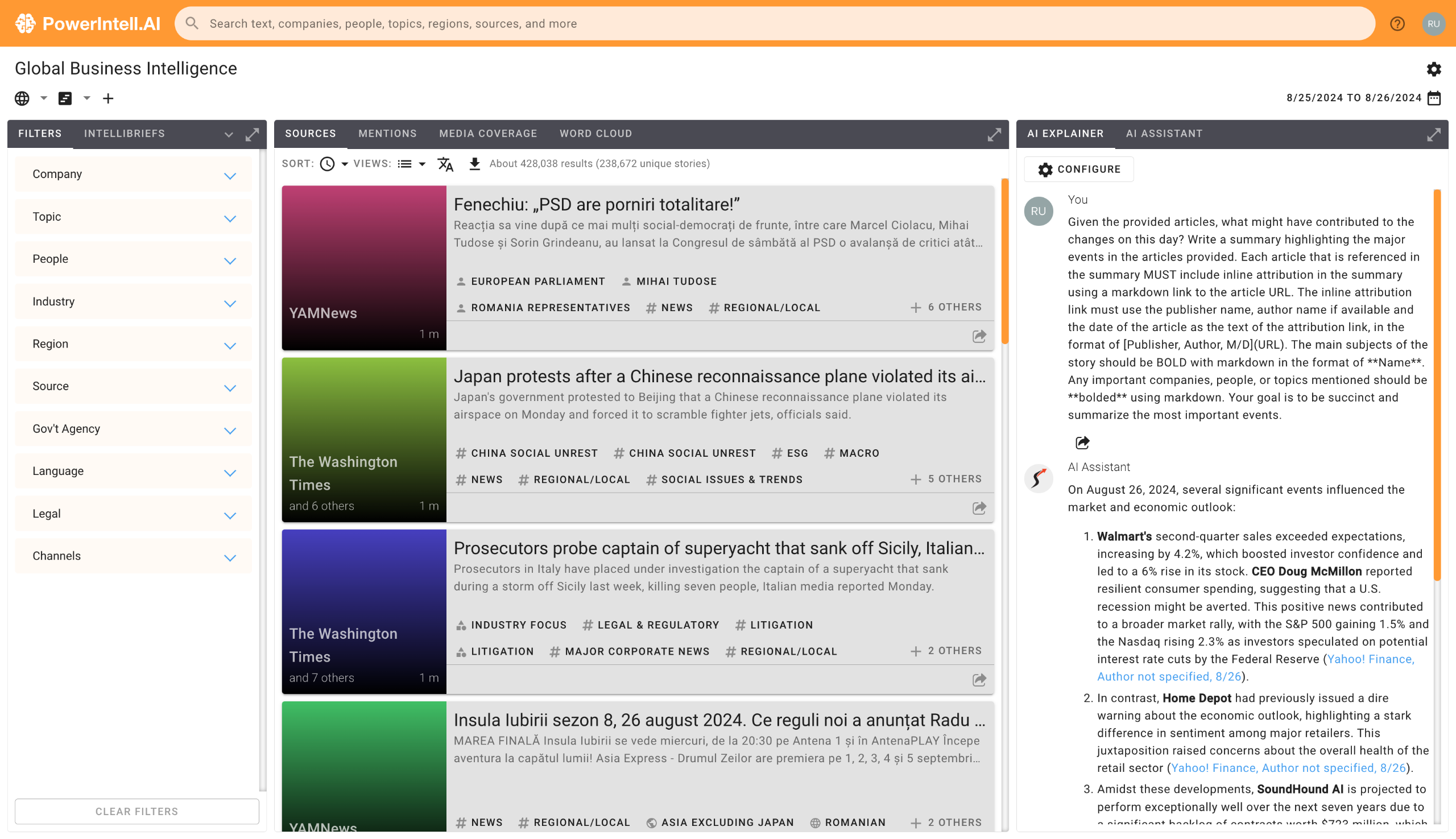This screenshot has width=1456, height=839.
Task: Click the sources list orange scrollbar
Action: (1004, 262)
